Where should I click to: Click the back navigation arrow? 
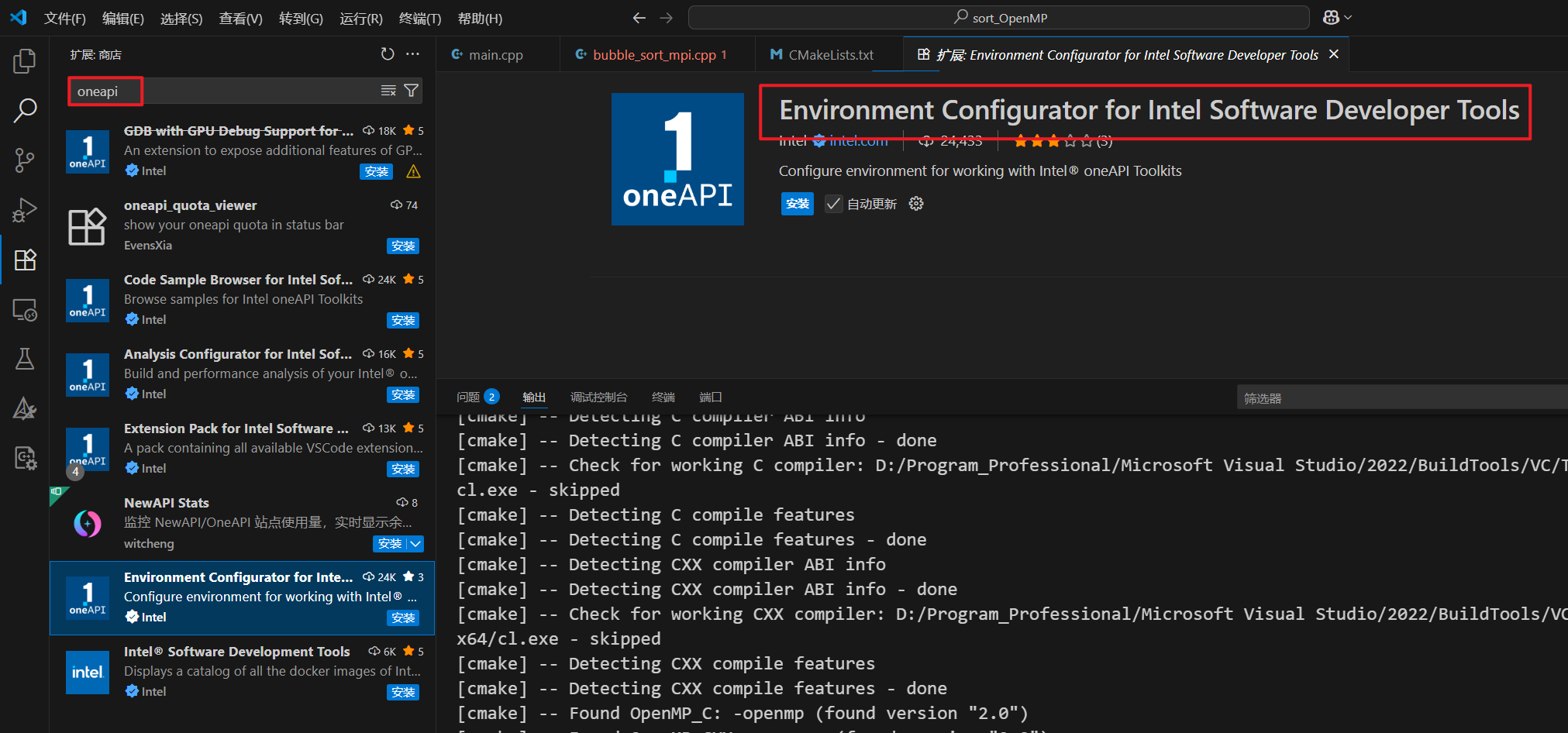639,17
